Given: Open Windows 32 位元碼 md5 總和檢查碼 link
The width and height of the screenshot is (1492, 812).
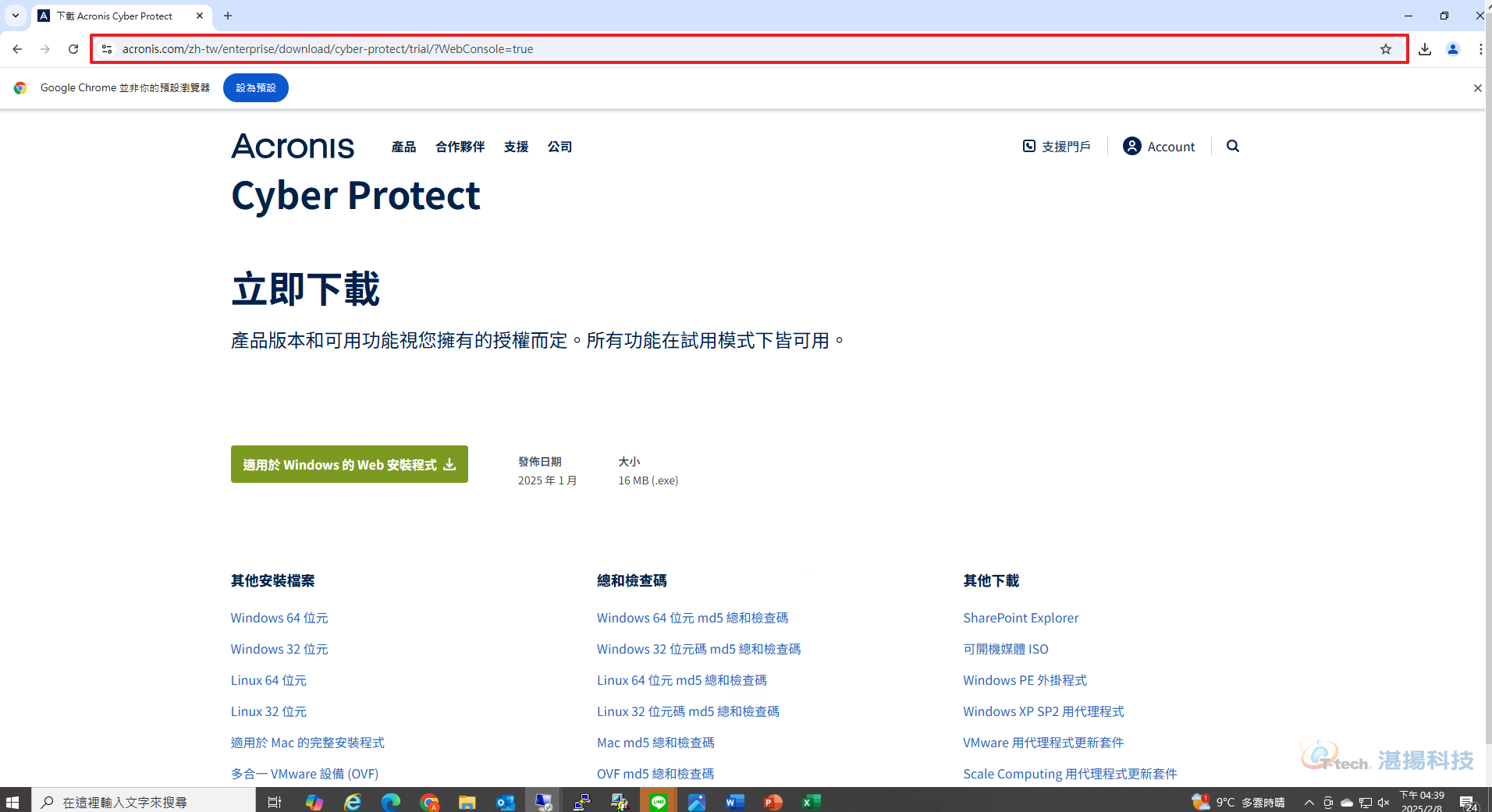Looking at the screenshot, I should (x=698, y=649).
